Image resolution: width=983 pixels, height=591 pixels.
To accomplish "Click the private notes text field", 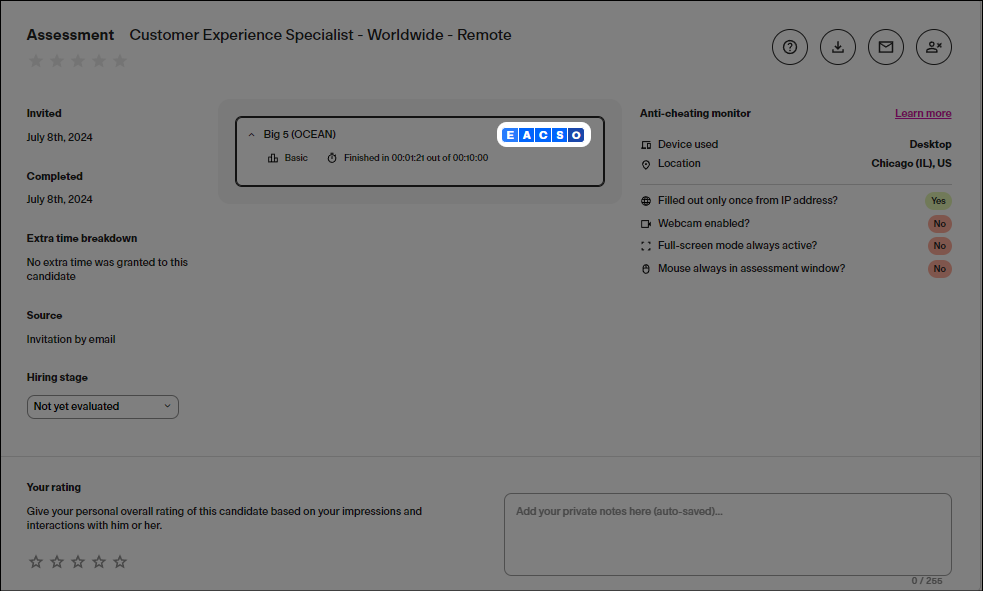I will [727, 534].
